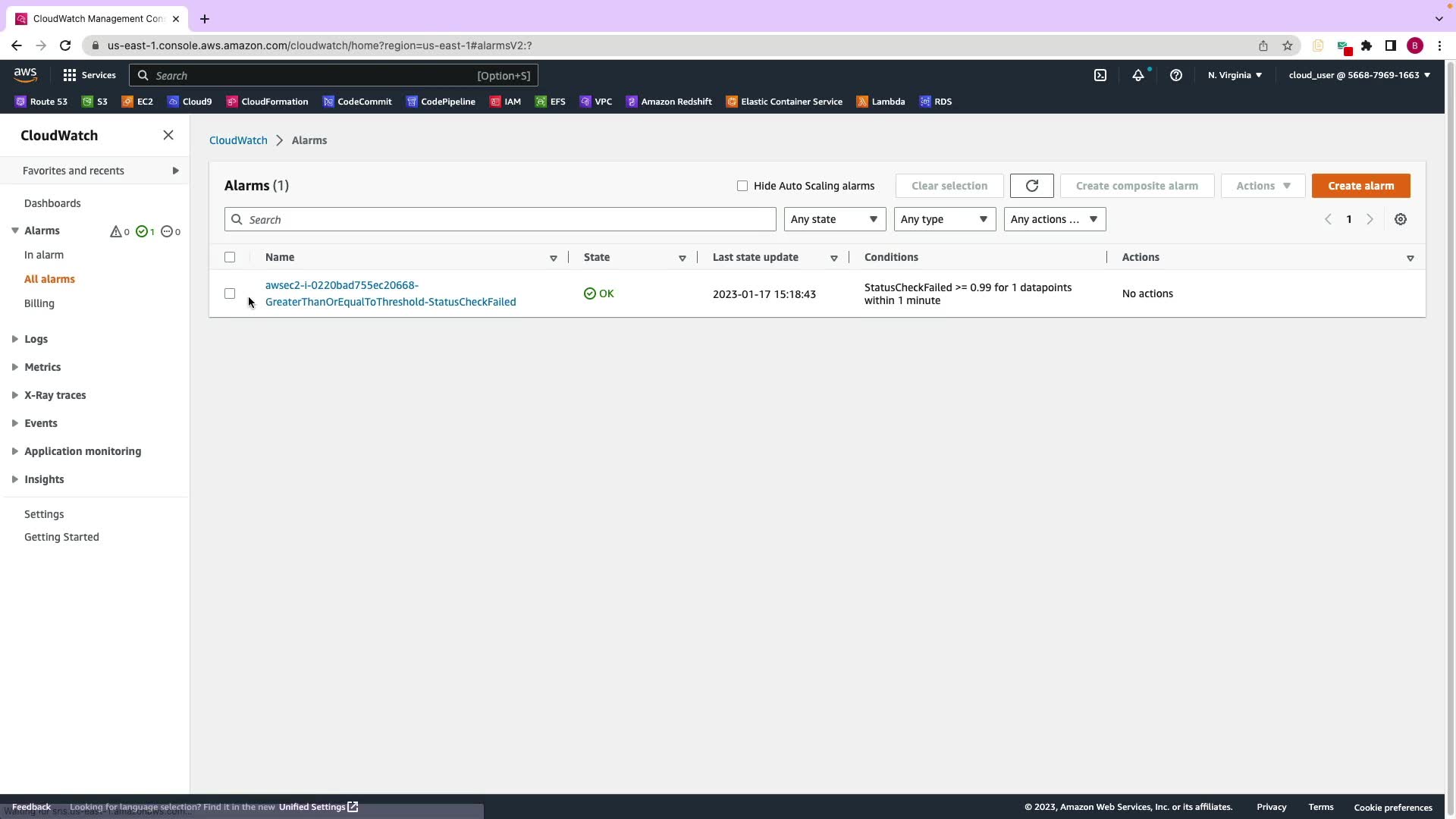Close the CloudWatch navigation panel
Viewport: 1456px width, 819px height.
click(x=168, y=135)
